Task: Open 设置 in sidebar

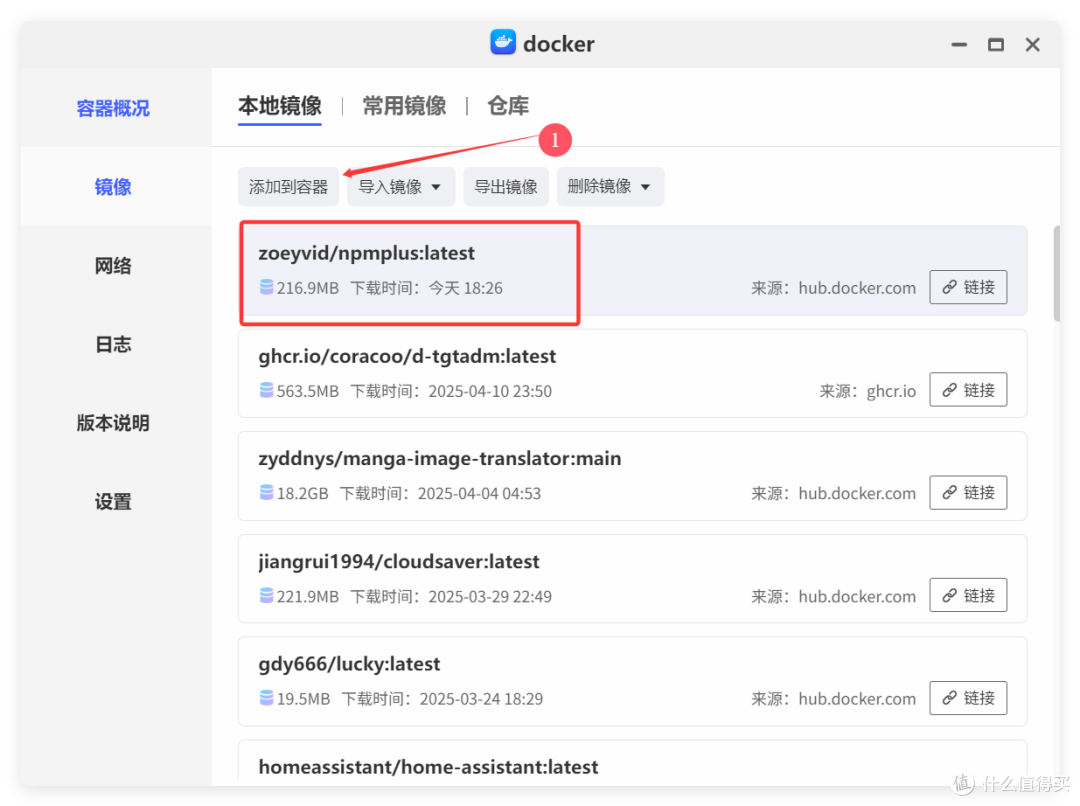Action: [x=113, y=502]
